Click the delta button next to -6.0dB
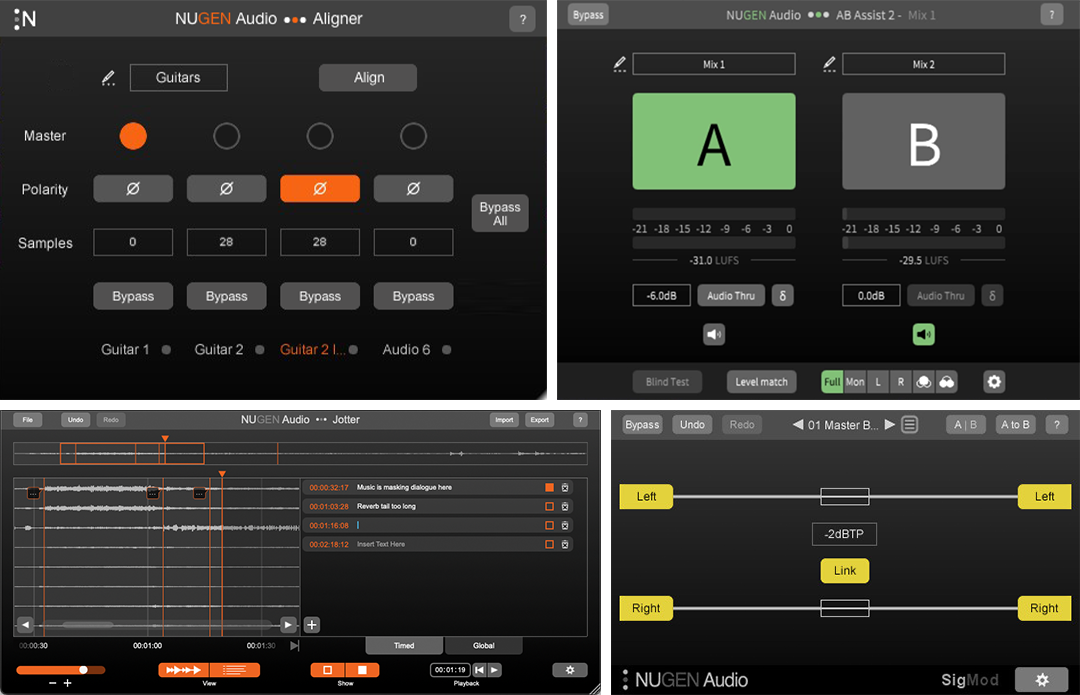 [x=782, y=295]
